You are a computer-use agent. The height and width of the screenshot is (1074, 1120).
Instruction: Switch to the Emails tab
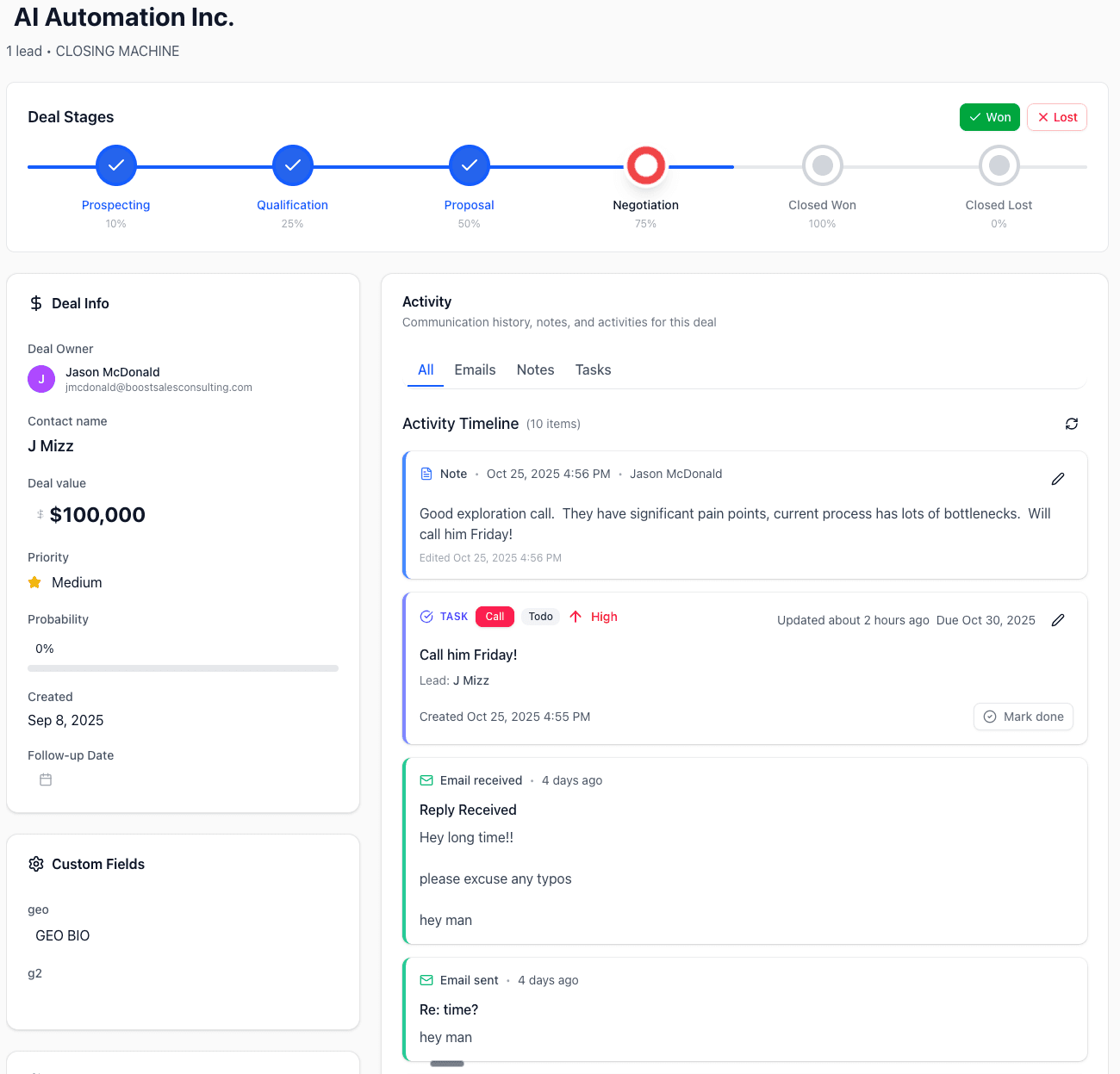click(475, 369)
